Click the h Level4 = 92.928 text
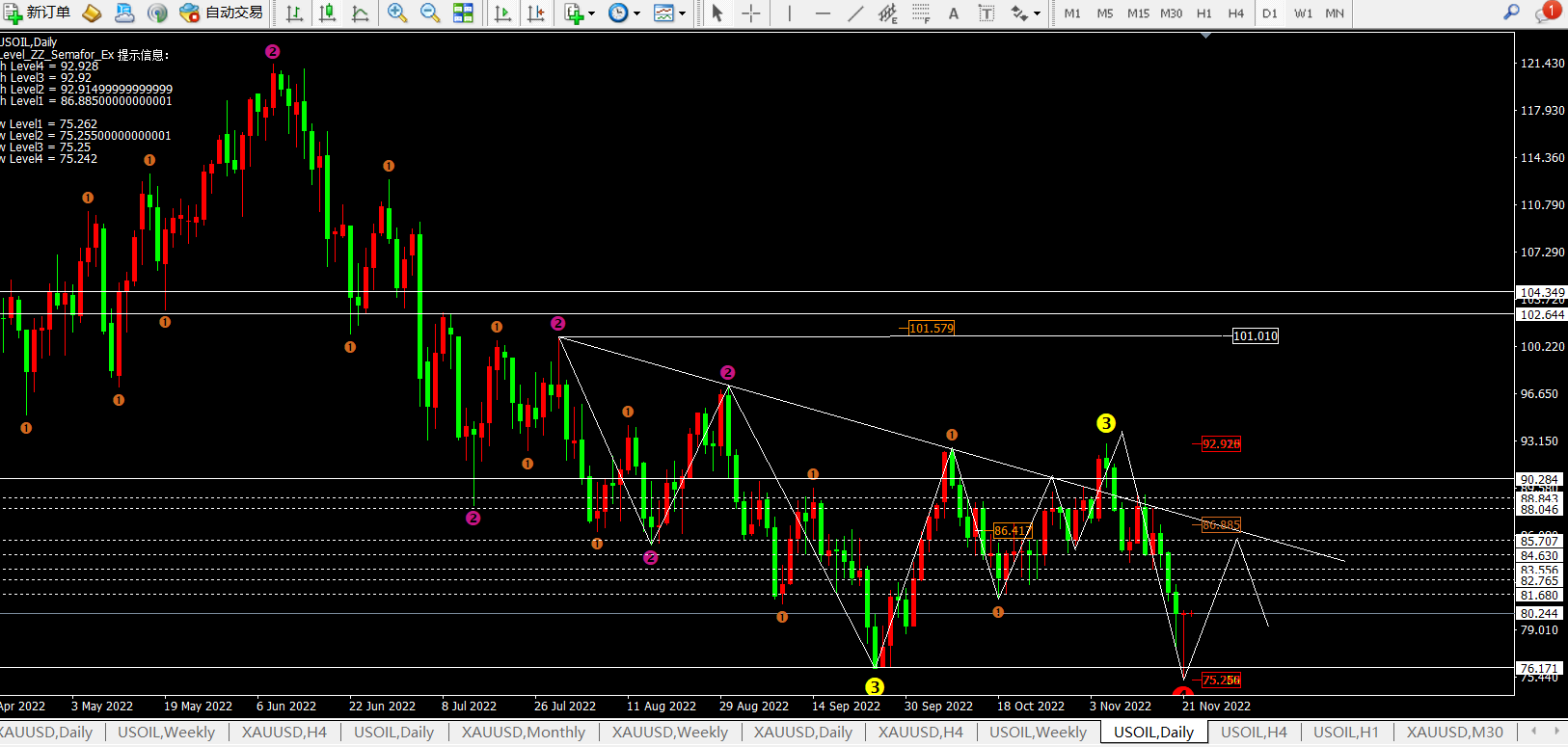 point(50,67)
